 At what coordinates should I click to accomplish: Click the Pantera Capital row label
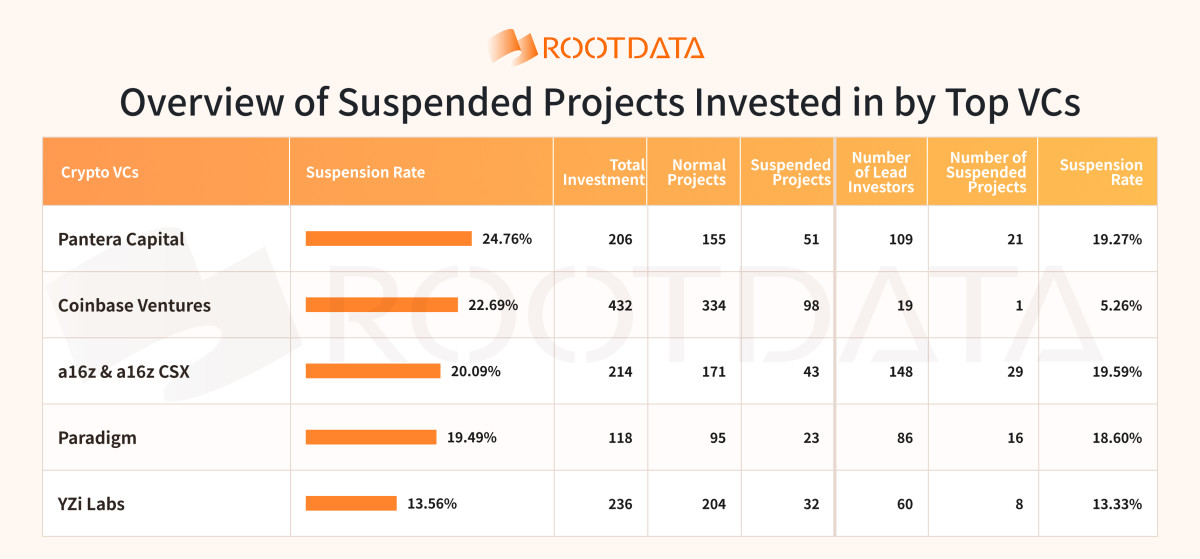[121, 239]
